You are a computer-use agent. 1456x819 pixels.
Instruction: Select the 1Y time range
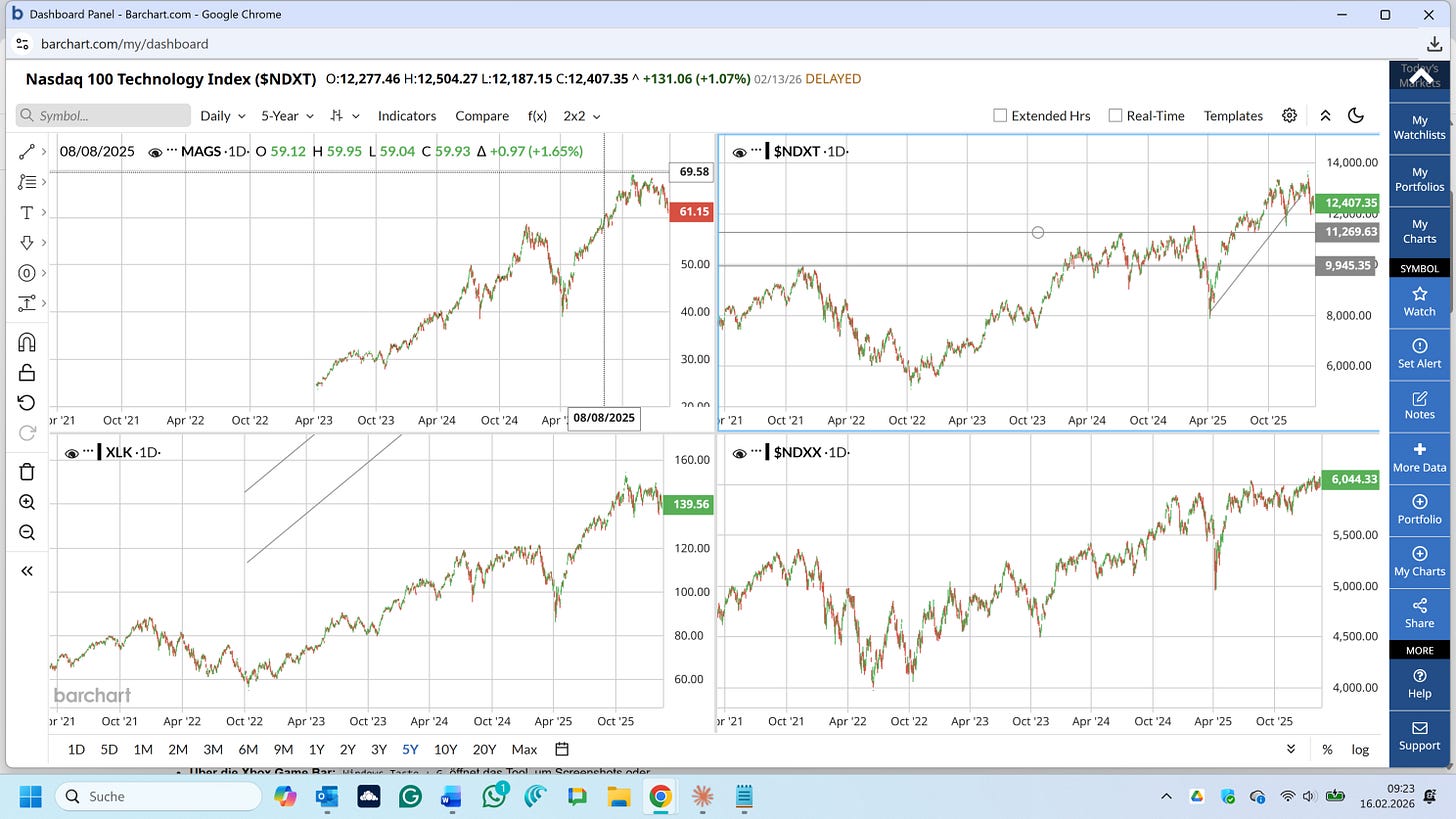click(x=316, y=749)
